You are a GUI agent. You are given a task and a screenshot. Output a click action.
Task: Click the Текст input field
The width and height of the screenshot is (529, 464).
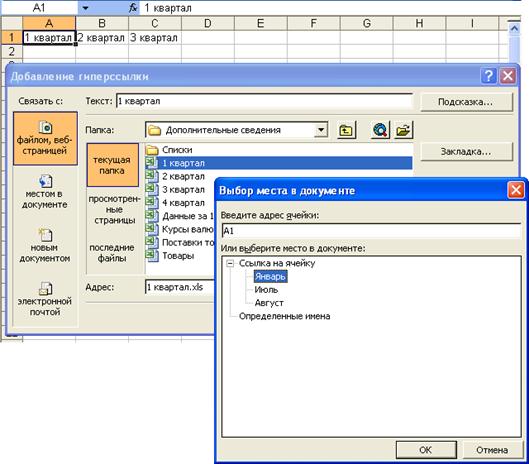[x=264, y=101]
